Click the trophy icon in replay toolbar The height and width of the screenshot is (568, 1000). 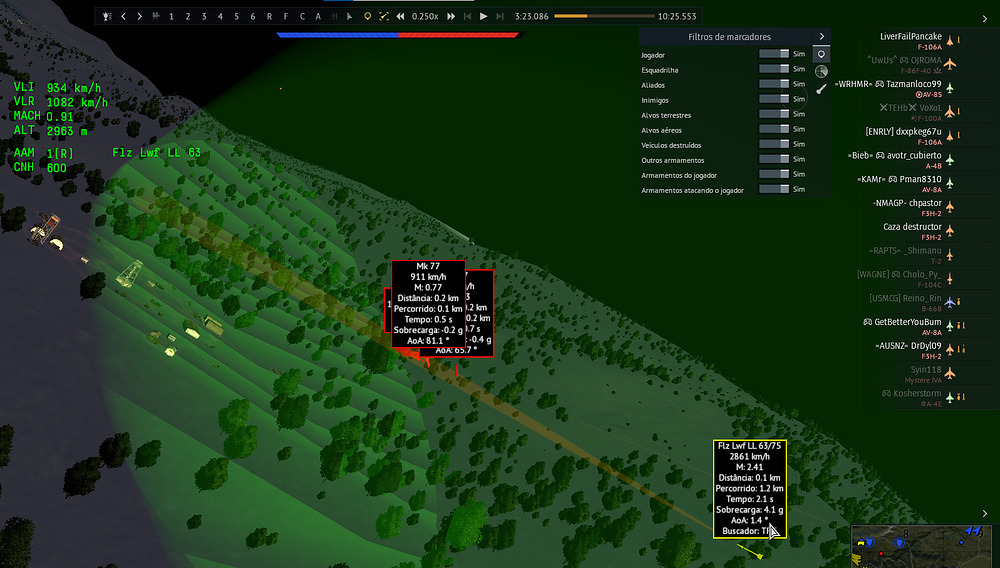[x=107, y=16]
